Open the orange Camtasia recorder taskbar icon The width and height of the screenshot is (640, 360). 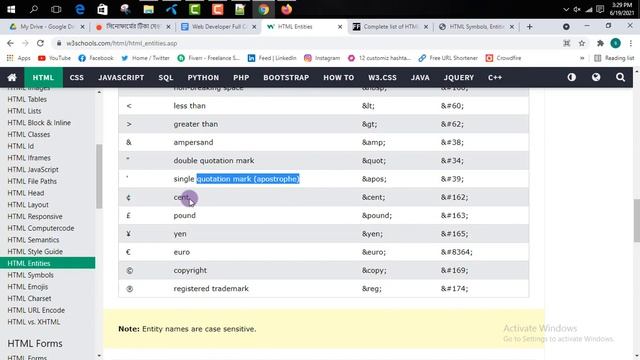point(218,9)
